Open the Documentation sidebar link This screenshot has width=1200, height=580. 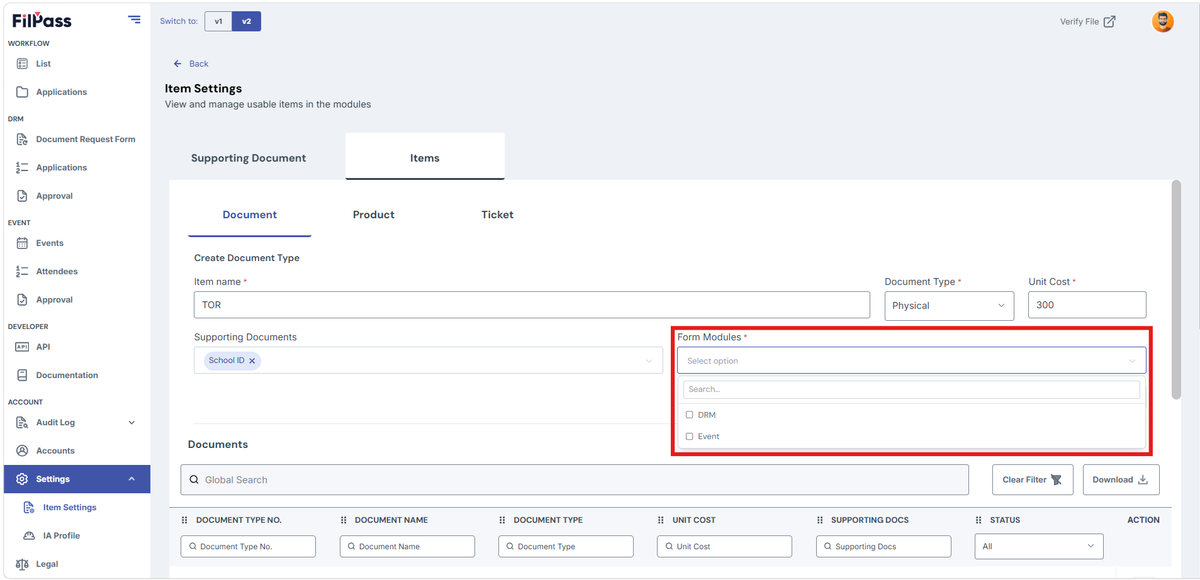67,375
